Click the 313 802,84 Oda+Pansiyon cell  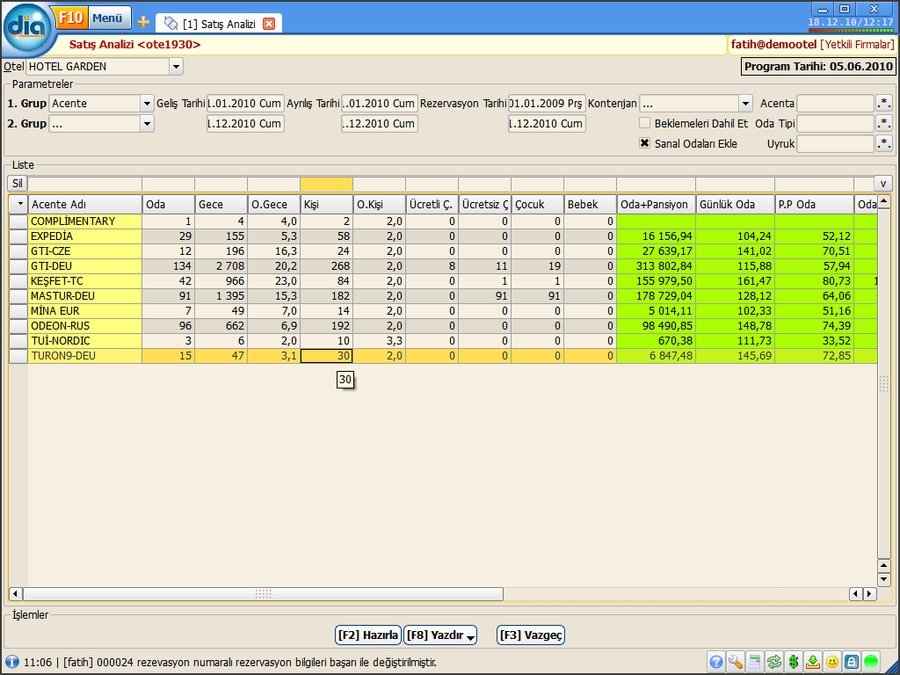(x=656, y=266)
